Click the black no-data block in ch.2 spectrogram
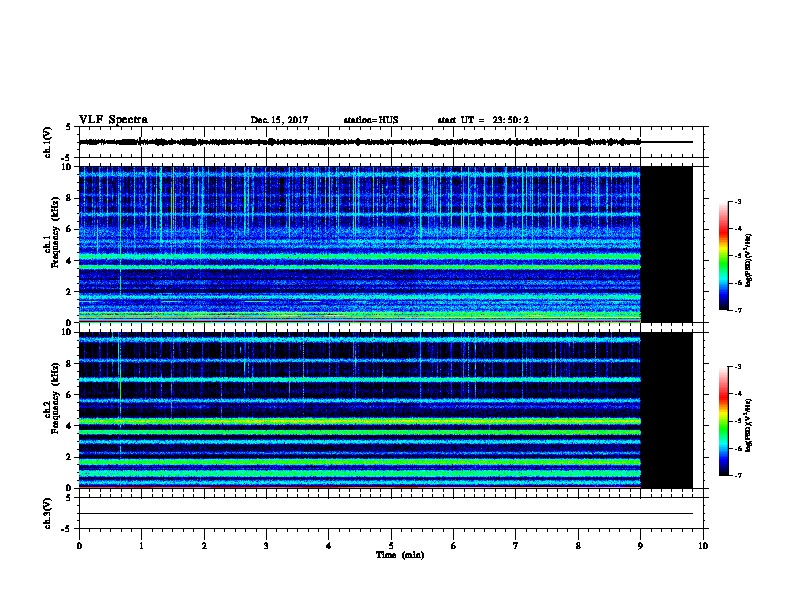The height and width of the screenshot is (612, 792). pyautogui.click(x=667, y=410)
